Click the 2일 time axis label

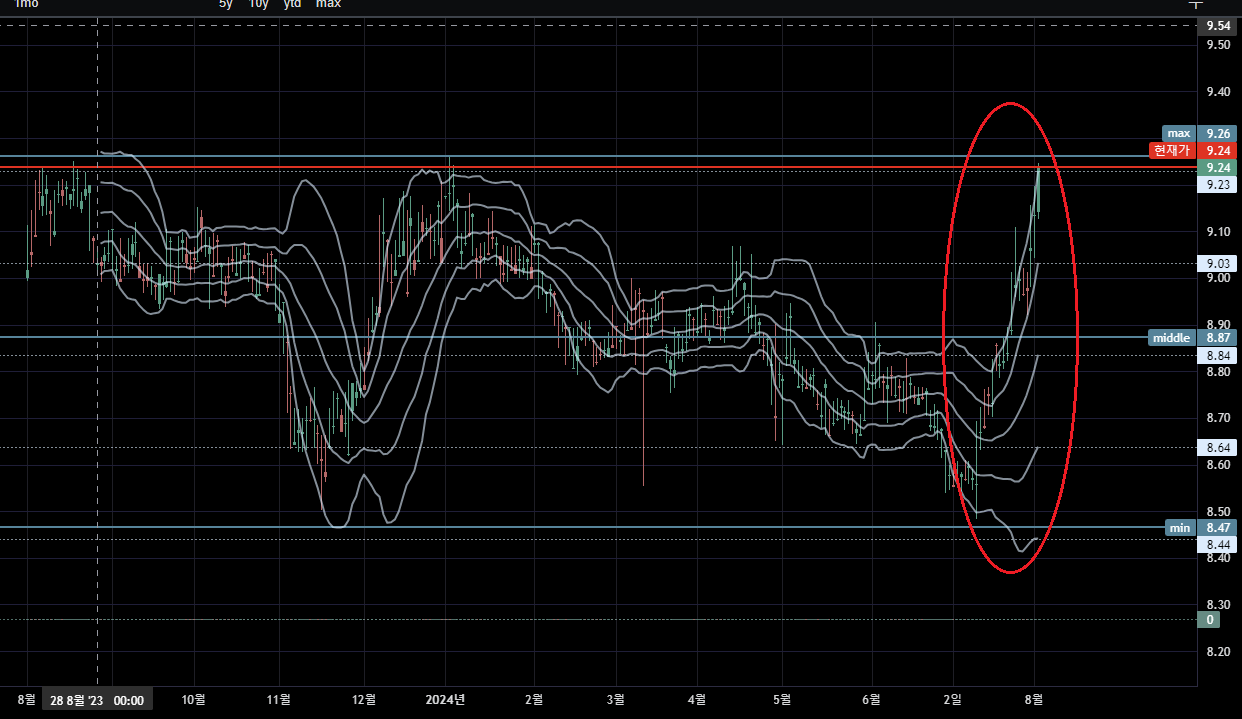[x=952, y=700]
